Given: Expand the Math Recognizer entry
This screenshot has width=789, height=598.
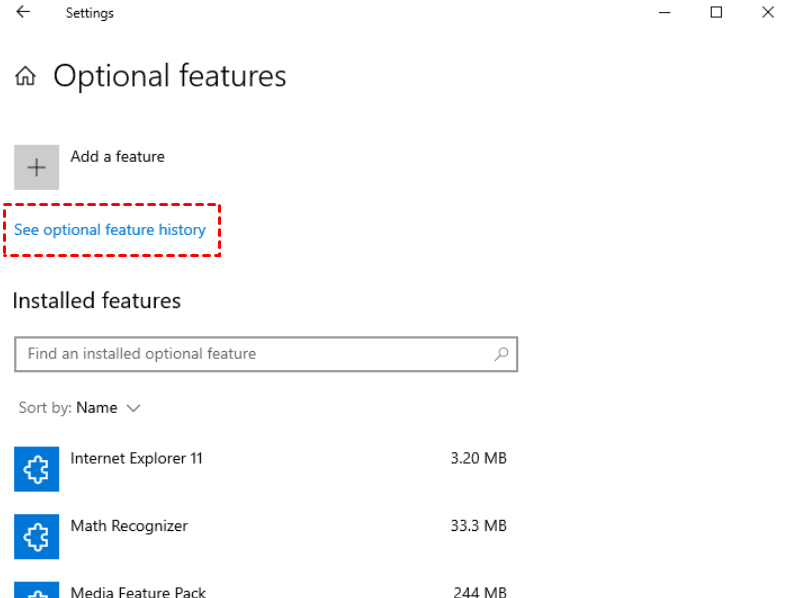Looking at the screenshot, I should pos(129,526).
